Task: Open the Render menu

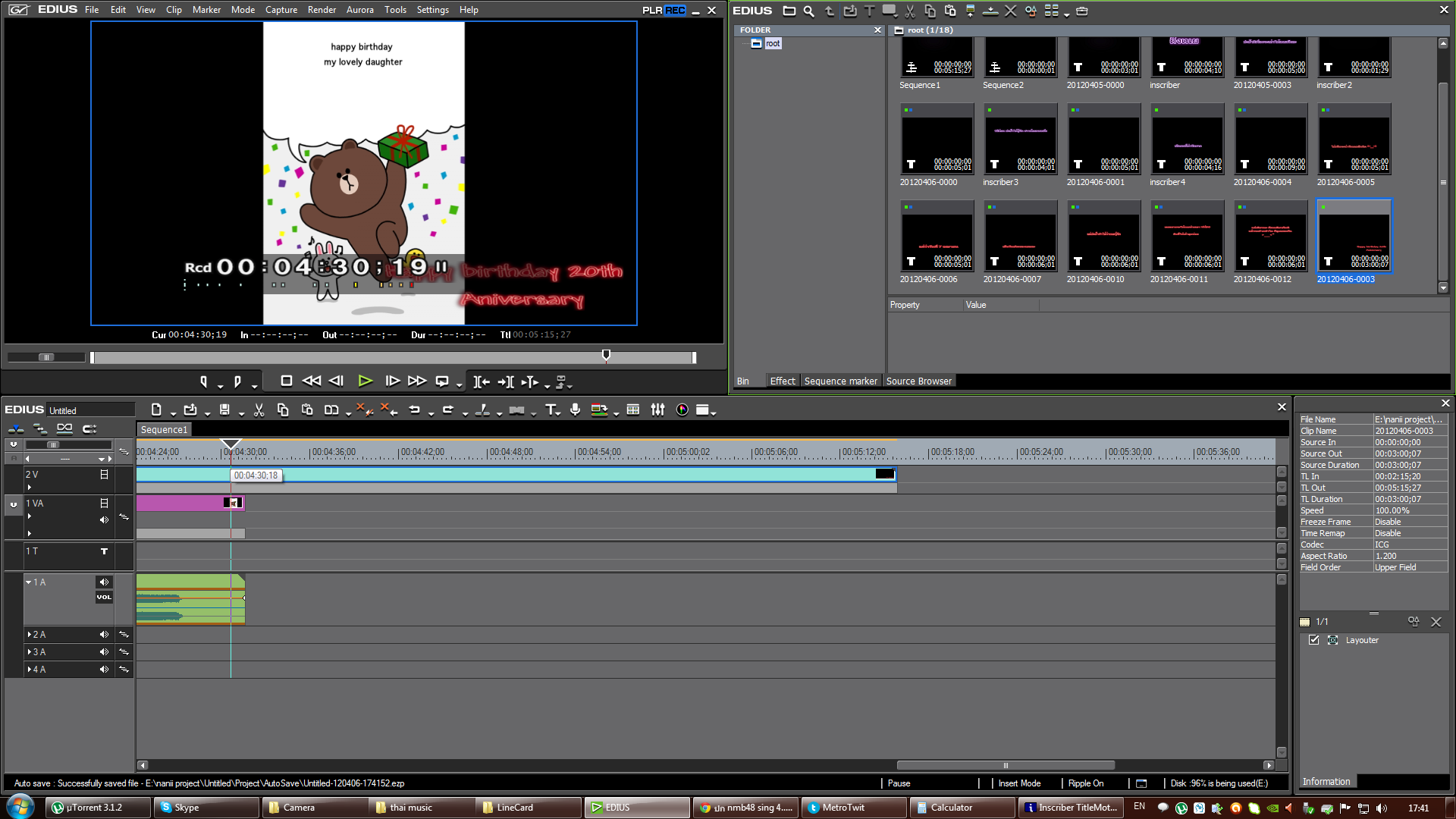Action: 322,10
